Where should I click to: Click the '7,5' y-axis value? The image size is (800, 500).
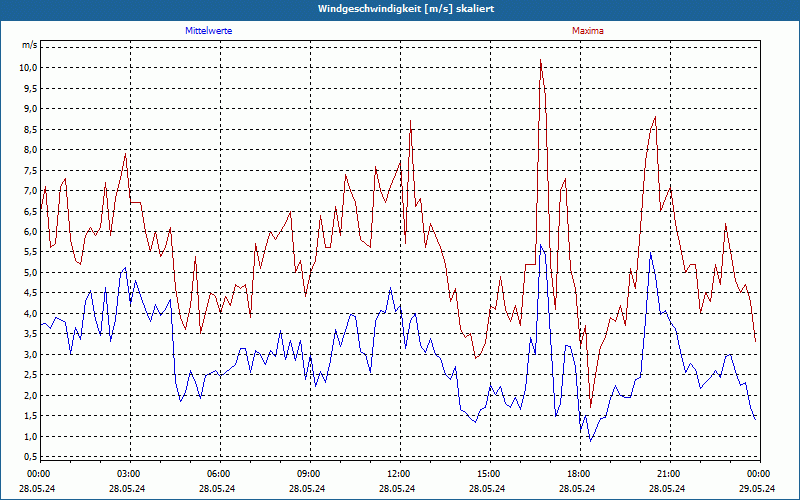(31, 170)
